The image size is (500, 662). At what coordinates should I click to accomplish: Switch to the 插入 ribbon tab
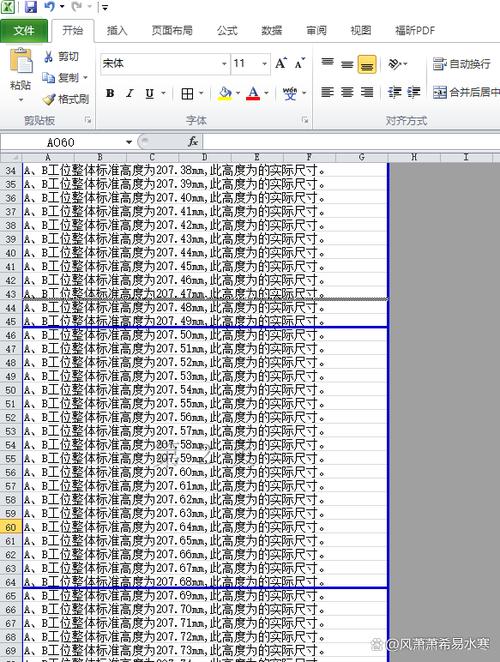tap(117, 30)
